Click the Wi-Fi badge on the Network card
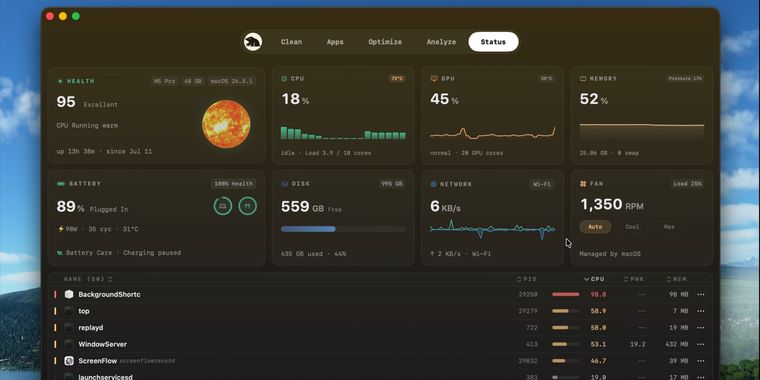 tap(542, 184)
